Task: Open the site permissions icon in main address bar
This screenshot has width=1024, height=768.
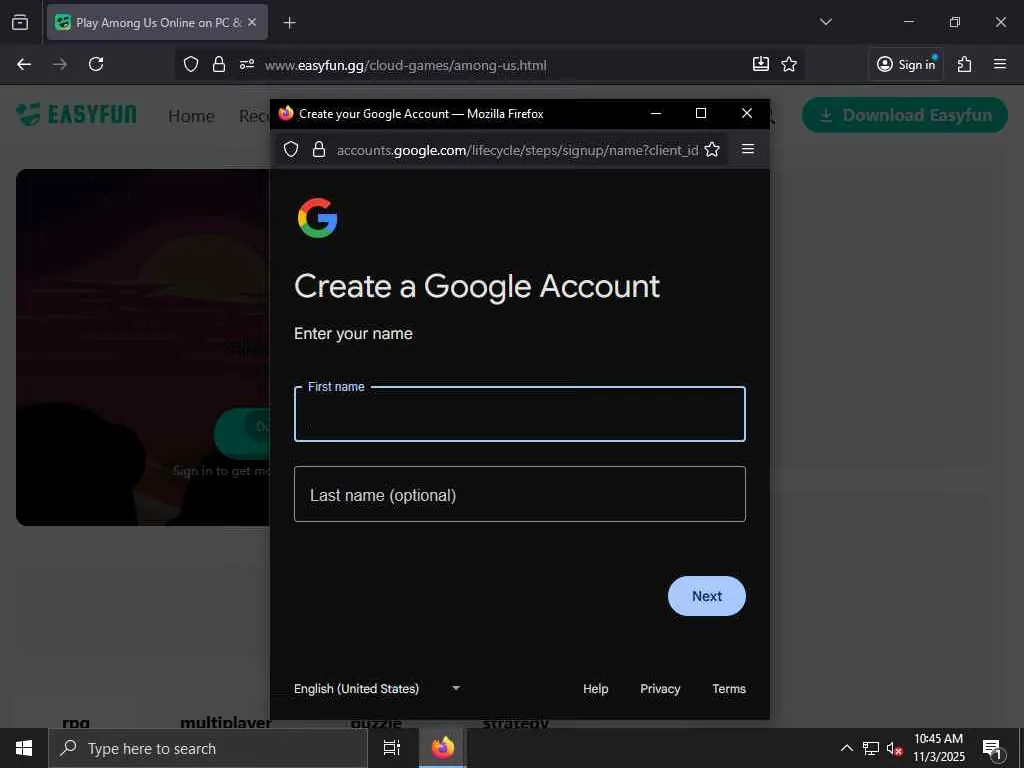Action: coord(247,64)
